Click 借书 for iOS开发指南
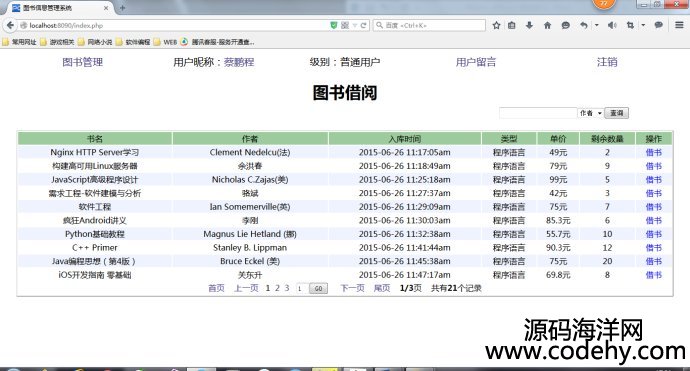 [653, 275]
